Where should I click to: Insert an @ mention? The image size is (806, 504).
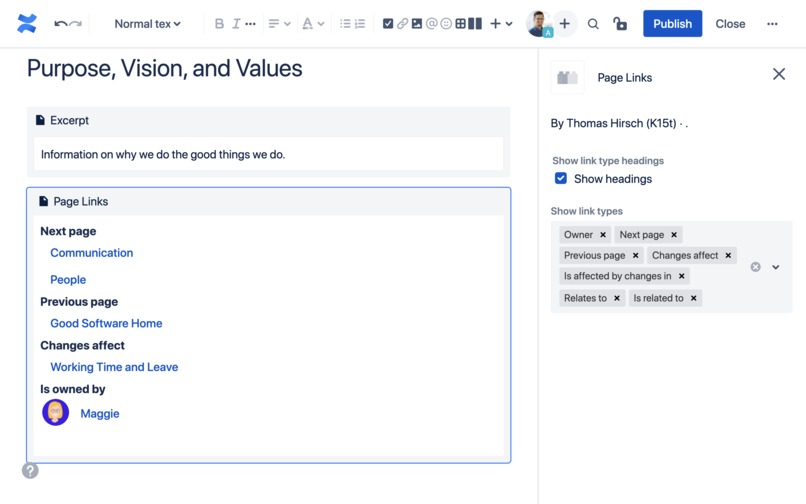point(431,24)
